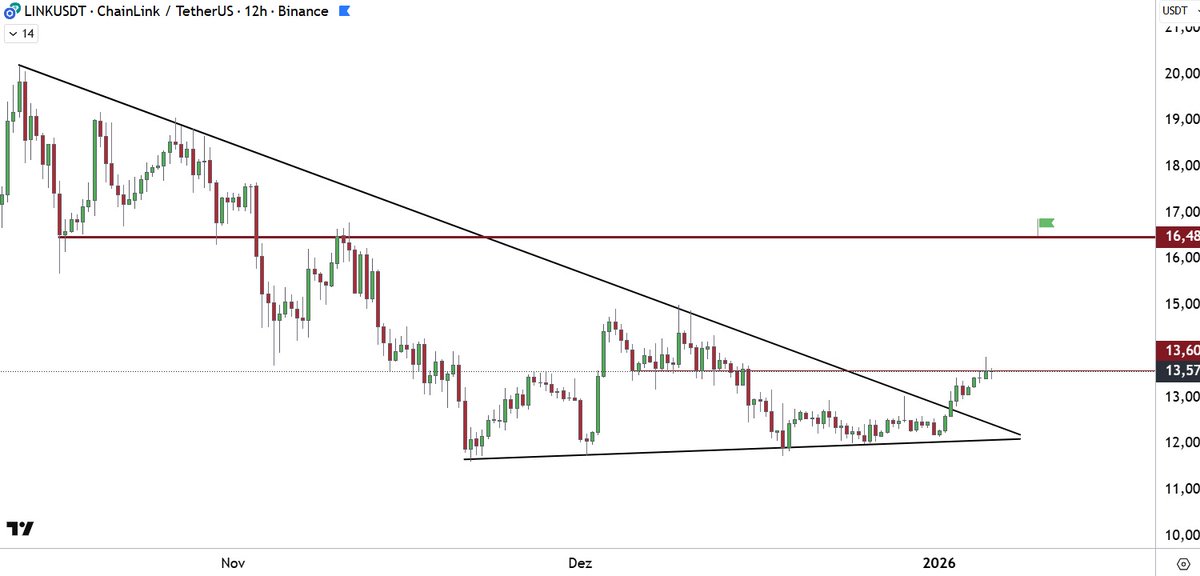Click the 13,60 red price label
Image resolution: width=1200 pixels, height=576 pixels.
pyautogui.click(x=1174, y=350)
